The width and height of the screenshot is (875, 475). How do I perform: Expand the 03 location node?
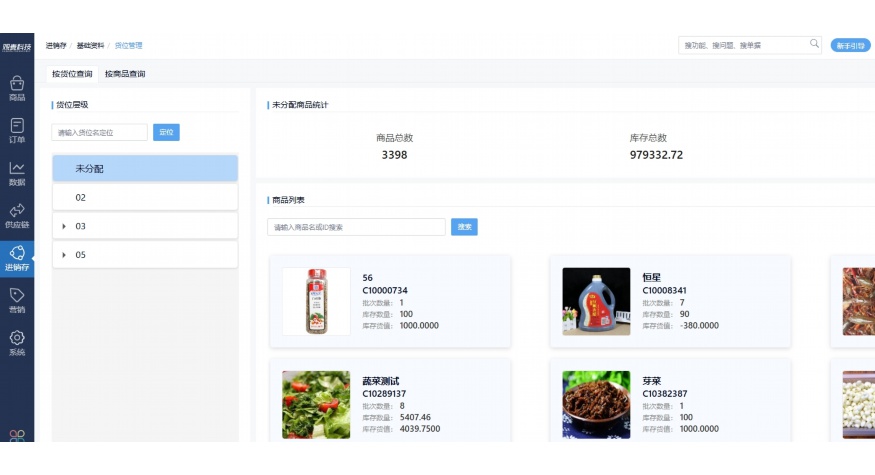(64, 226)
